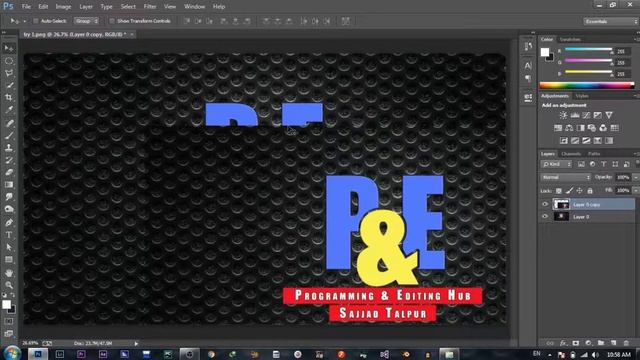Image resolution: width=640 pixels, height=360 pixels.
Task: Add an Exposure adjustment
Action: [x=598, y=116]
